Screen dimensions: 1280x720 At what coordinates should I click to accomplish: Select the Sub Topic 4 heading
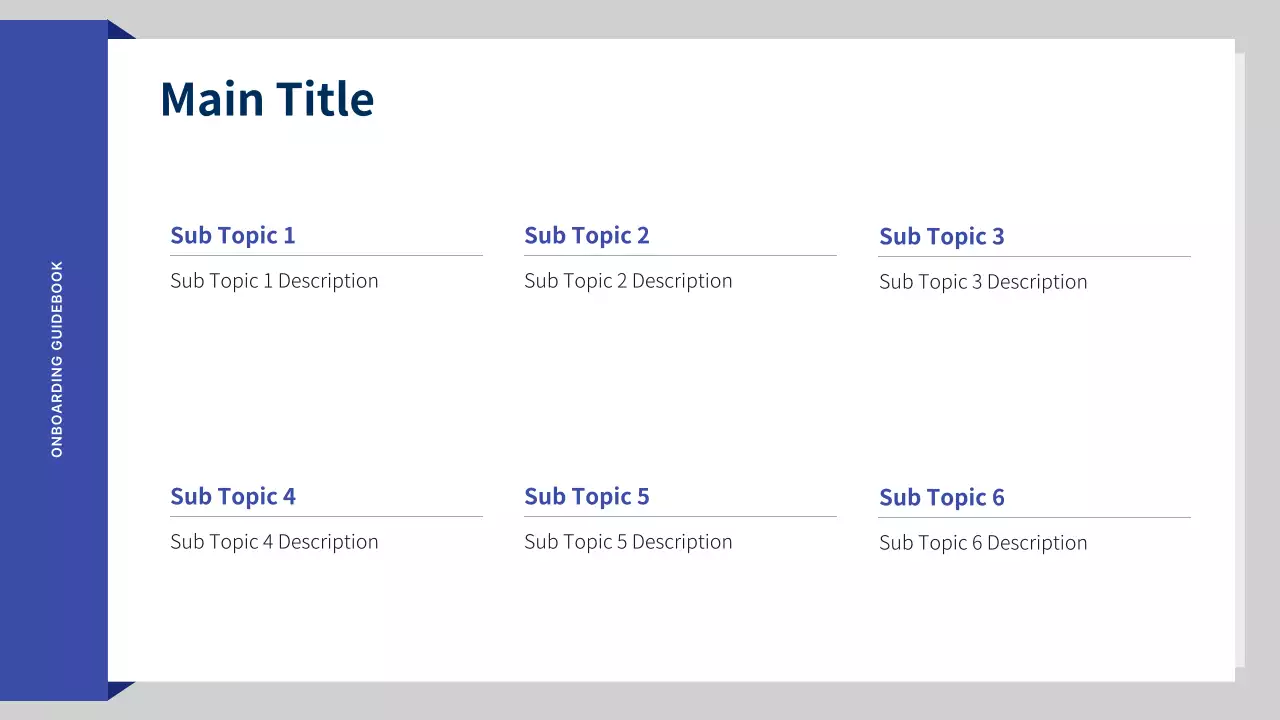coord(233,496)
